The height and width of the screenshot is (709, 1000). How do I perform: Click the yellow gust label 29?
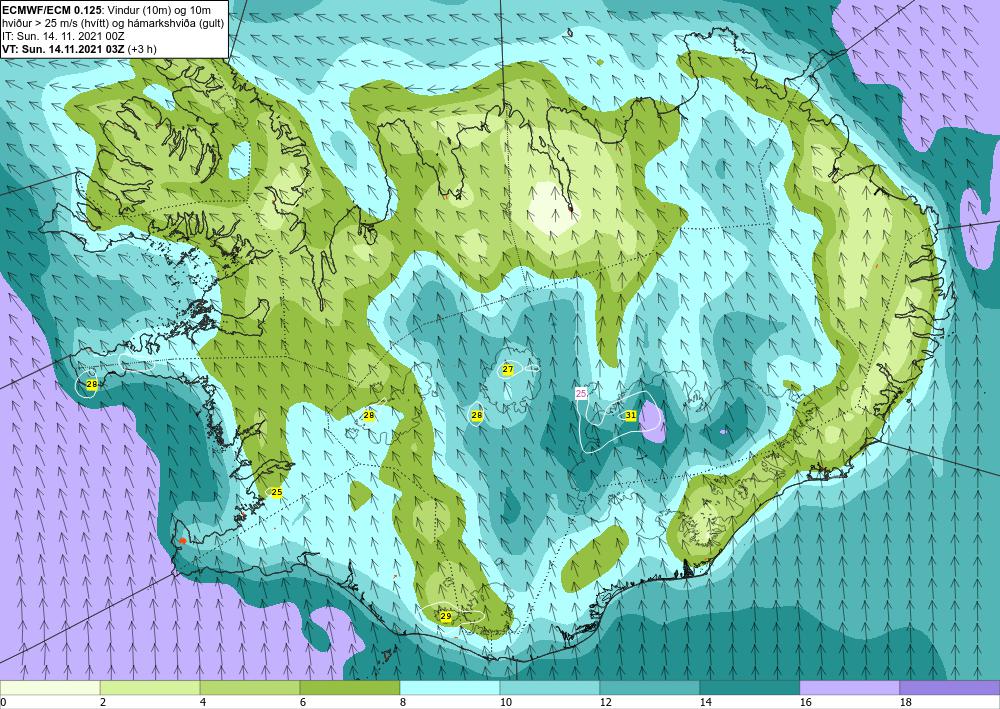point(446,617)
